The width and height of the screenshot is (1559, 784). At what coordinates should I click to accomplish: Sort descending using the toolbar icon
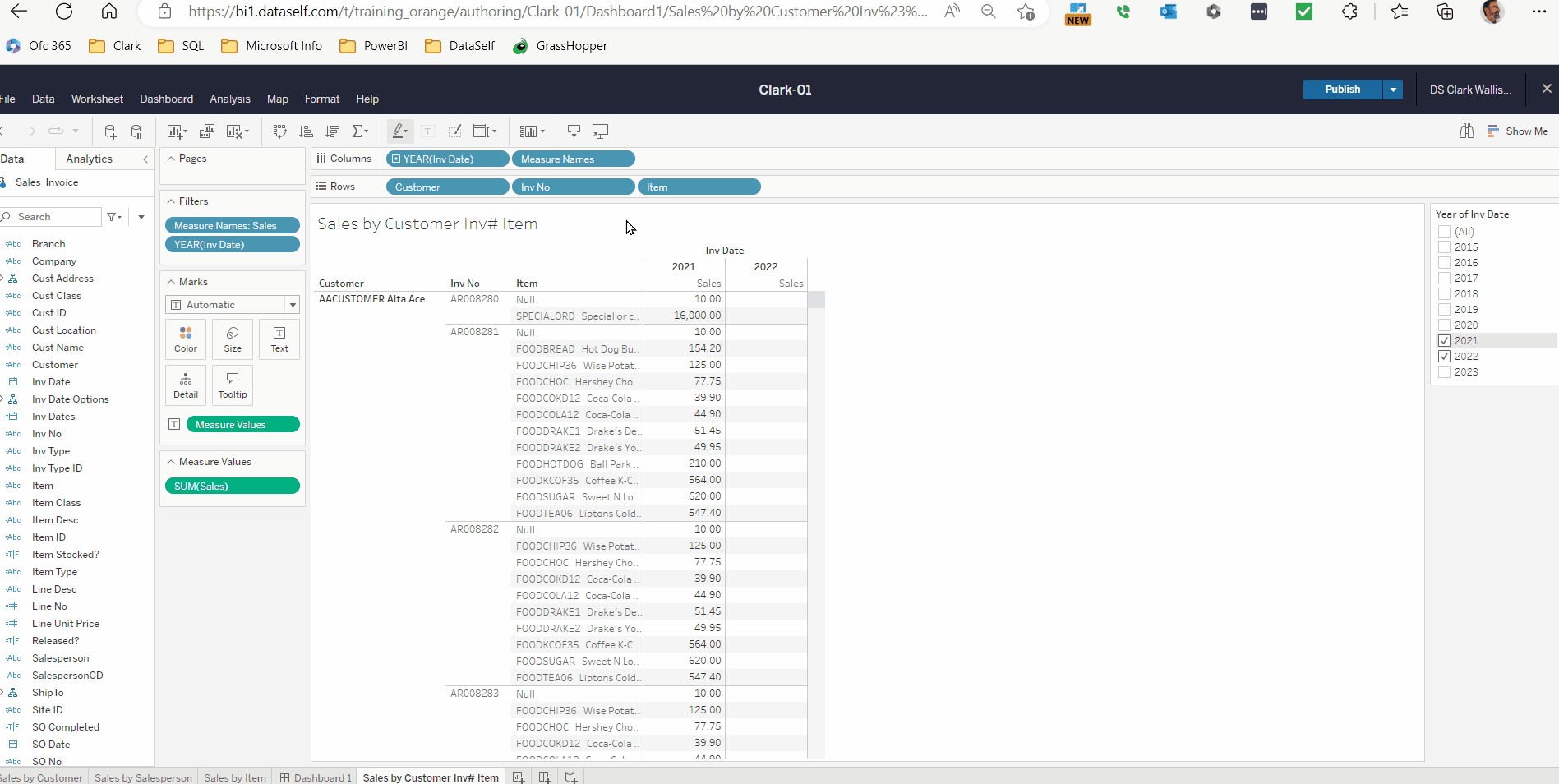click(x=332, y=131)
